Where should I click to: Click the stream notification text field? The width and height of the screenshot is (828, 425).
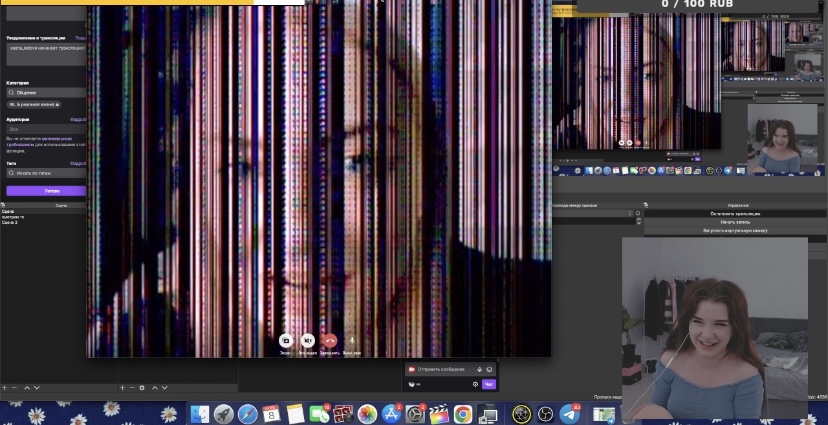[x=46, y=54]
